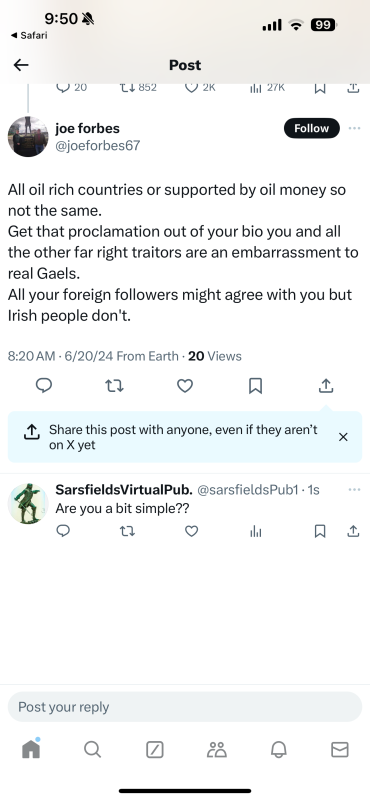The height and width of the screenshot is (800, 370).
Task: Open joe forbes's profile picture
Action: coord(28,136)
